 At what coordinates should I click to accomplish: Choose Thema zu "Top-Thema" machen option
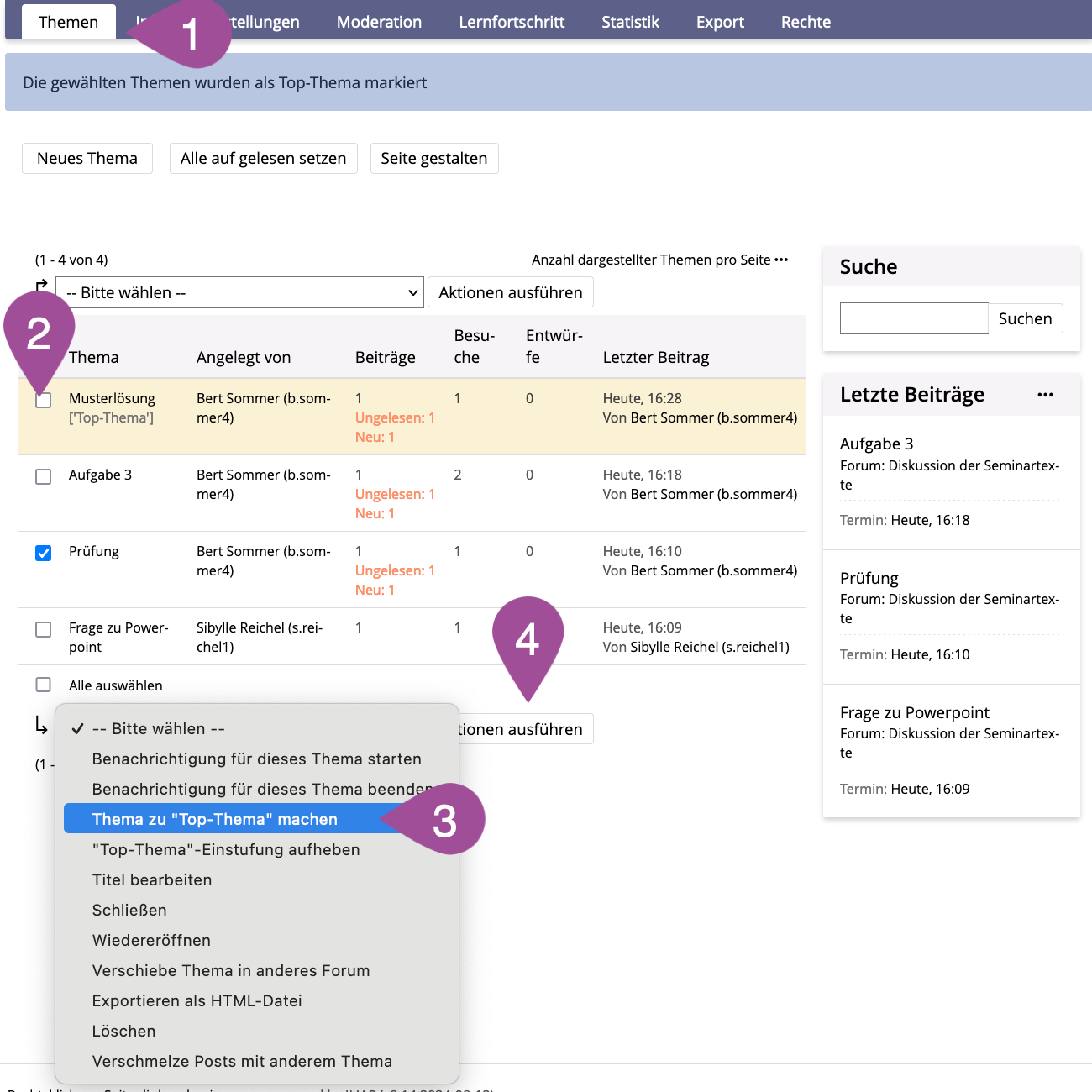coord(215,819)
